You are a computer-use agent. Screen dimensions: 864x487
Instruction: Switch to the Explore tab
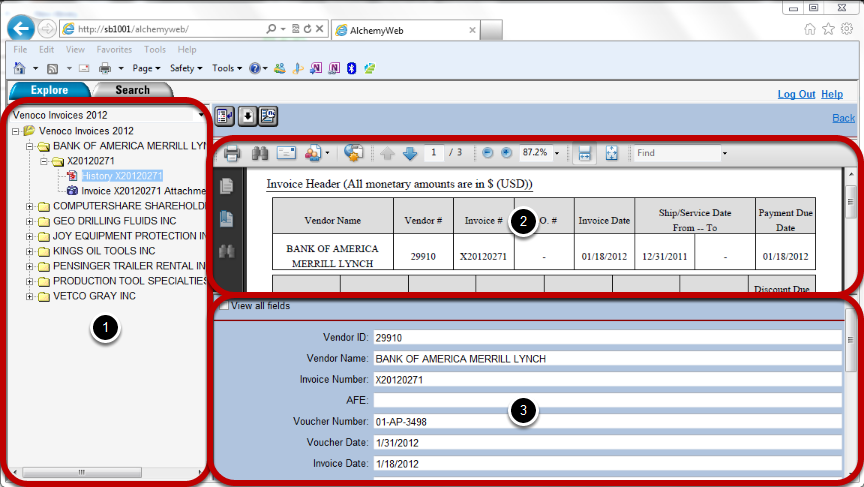(50, 90)
